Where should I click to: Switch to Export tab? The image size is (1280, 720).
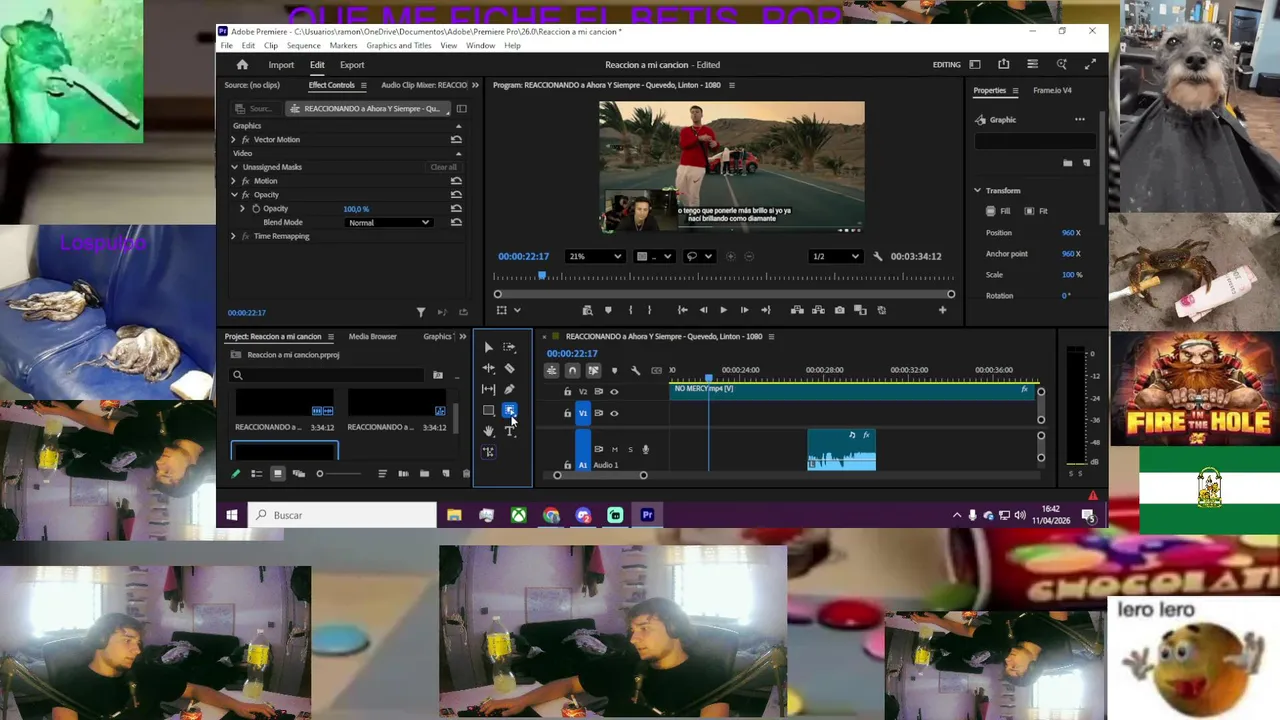point(352,65)
